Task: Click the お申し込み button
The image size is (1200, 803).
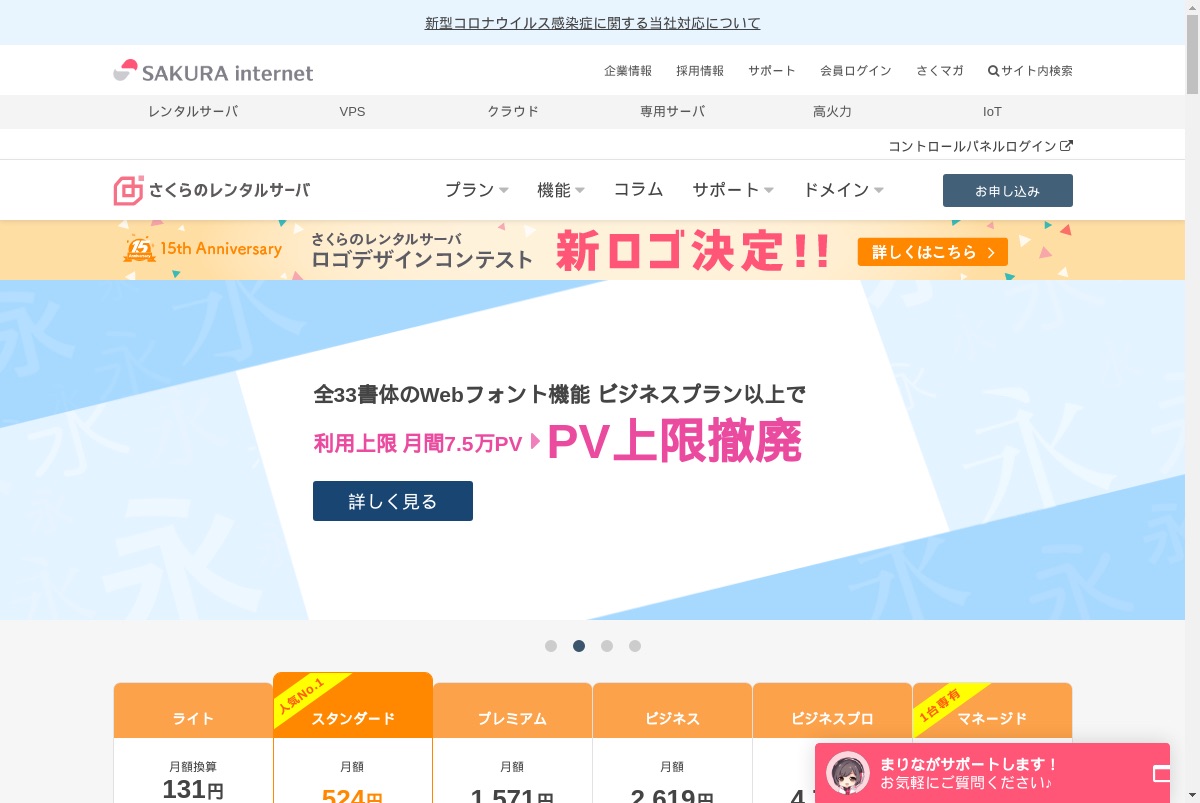Action: click(1008, 191)
